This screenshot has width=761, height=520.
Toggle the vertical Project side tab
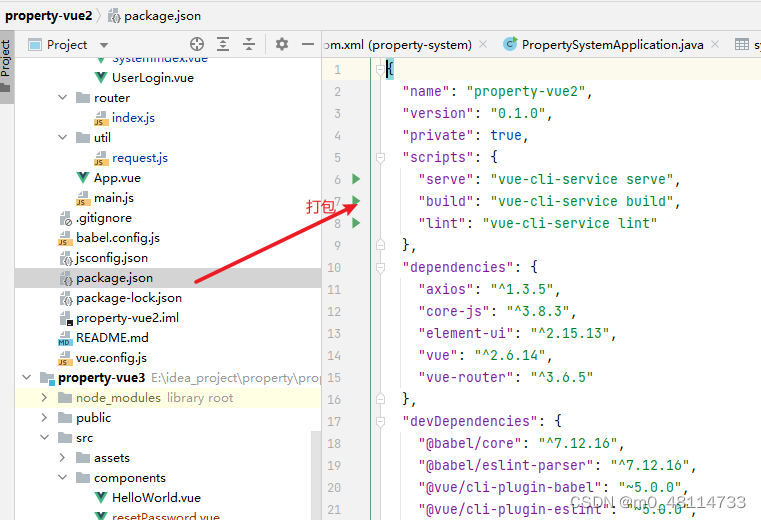[x=5, y=67]
